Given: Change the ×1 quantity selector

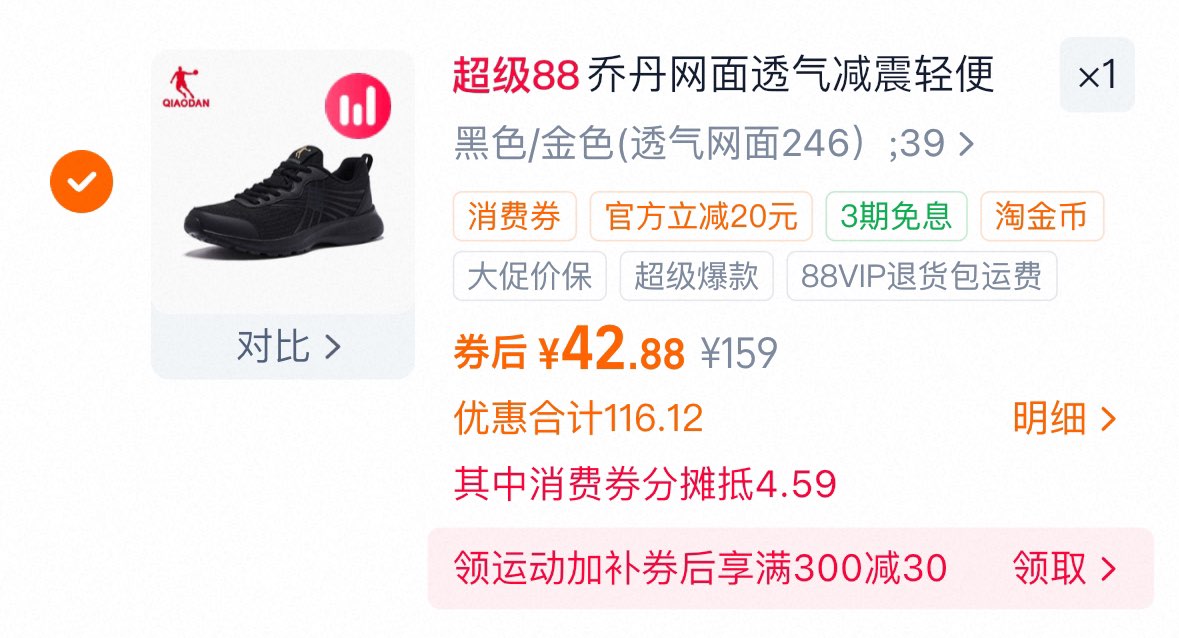Looking at the screenshot, I should [1097, 74].
